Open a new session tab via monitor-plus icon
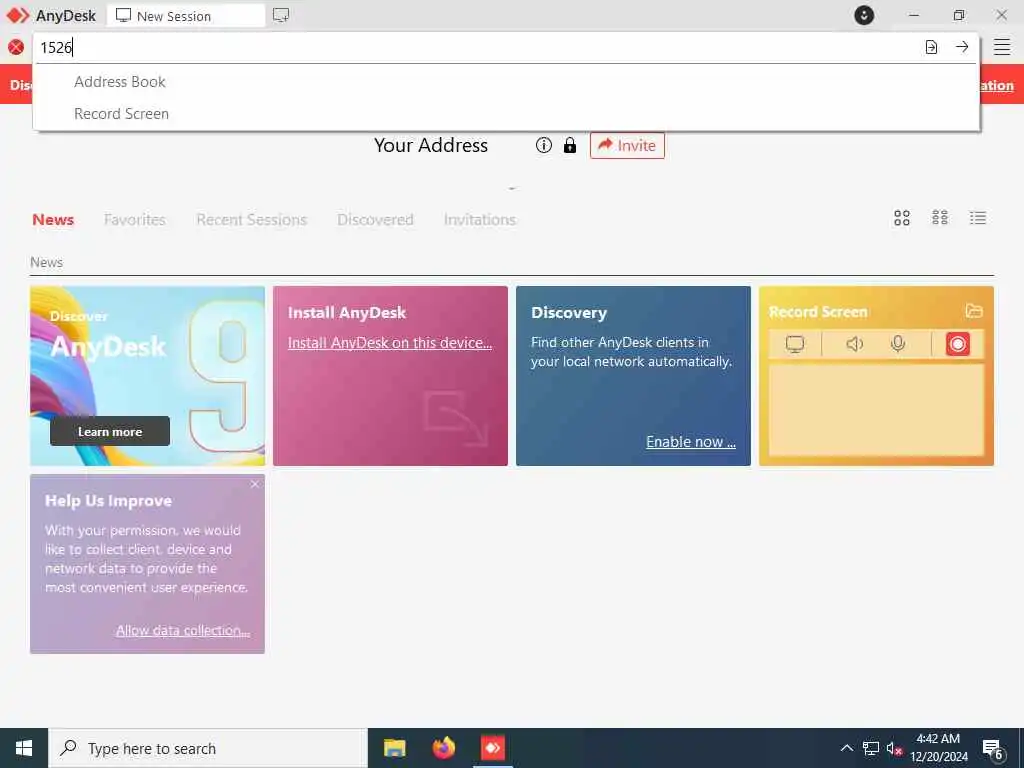This screenshot has height=768, width=1024. tap(281, 15)
